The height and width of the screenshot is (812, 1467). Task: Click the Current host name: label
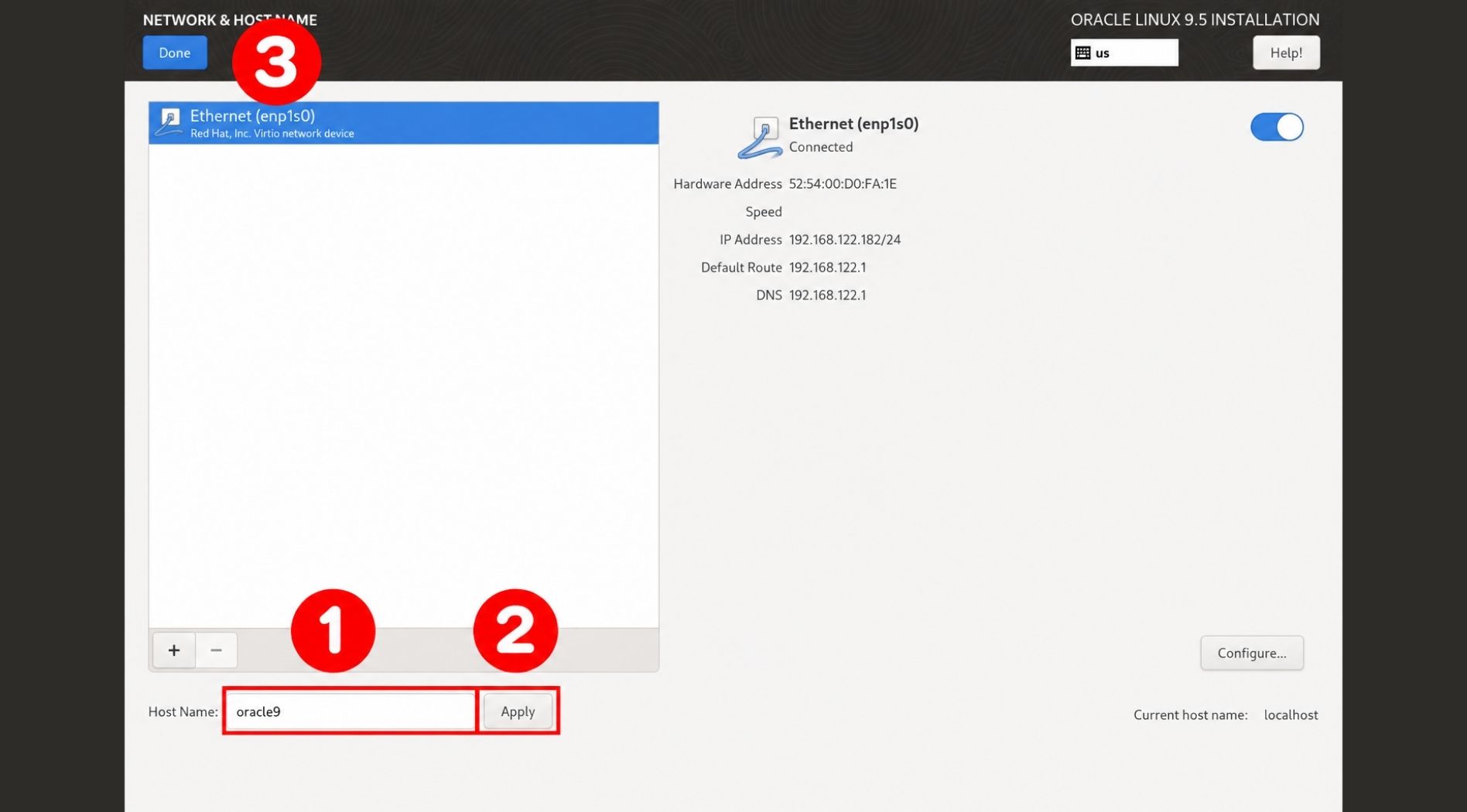pos(1191,715)
